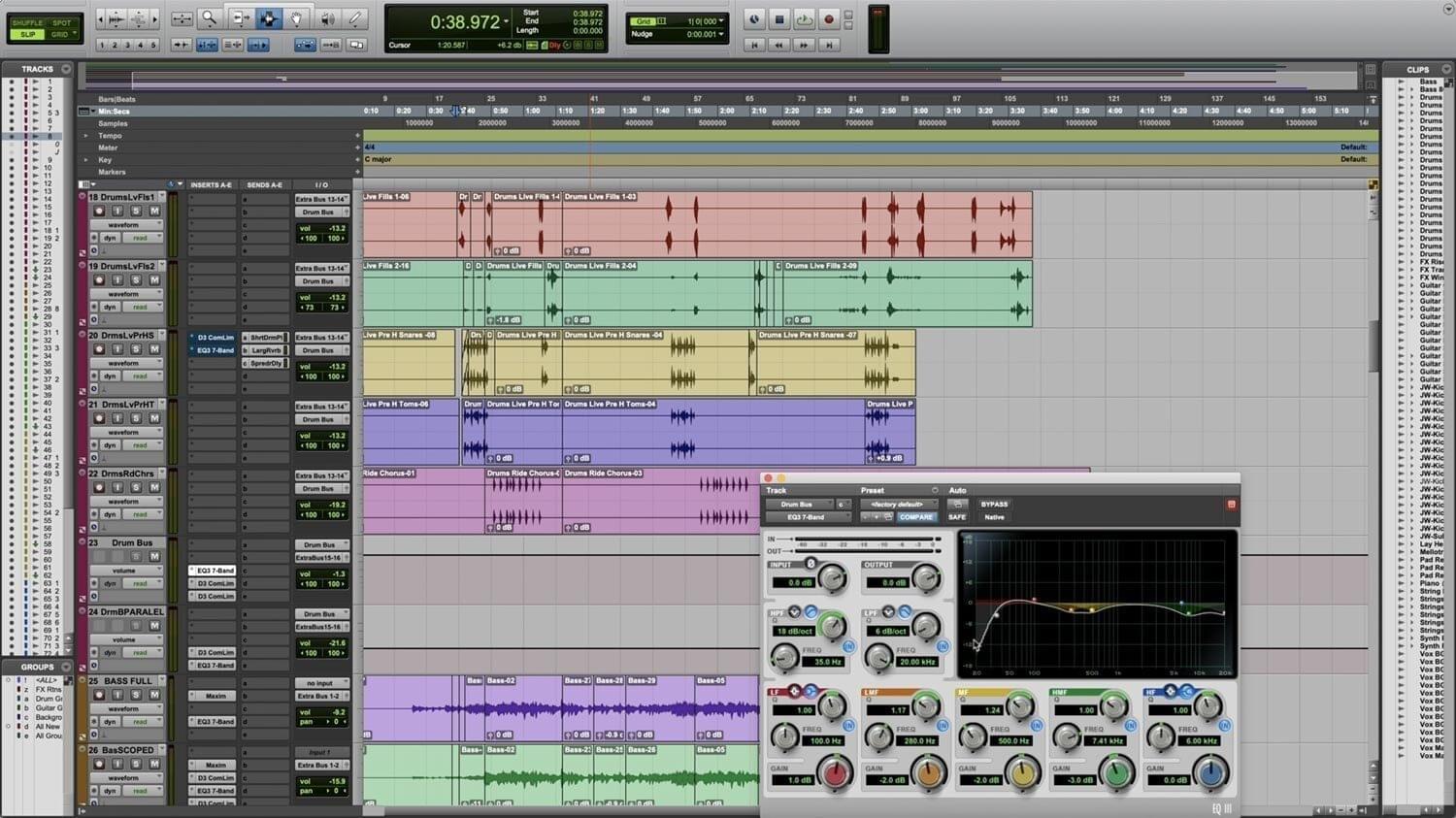Click the SAFE automation button
The image size is (1456, 818).
957,517
